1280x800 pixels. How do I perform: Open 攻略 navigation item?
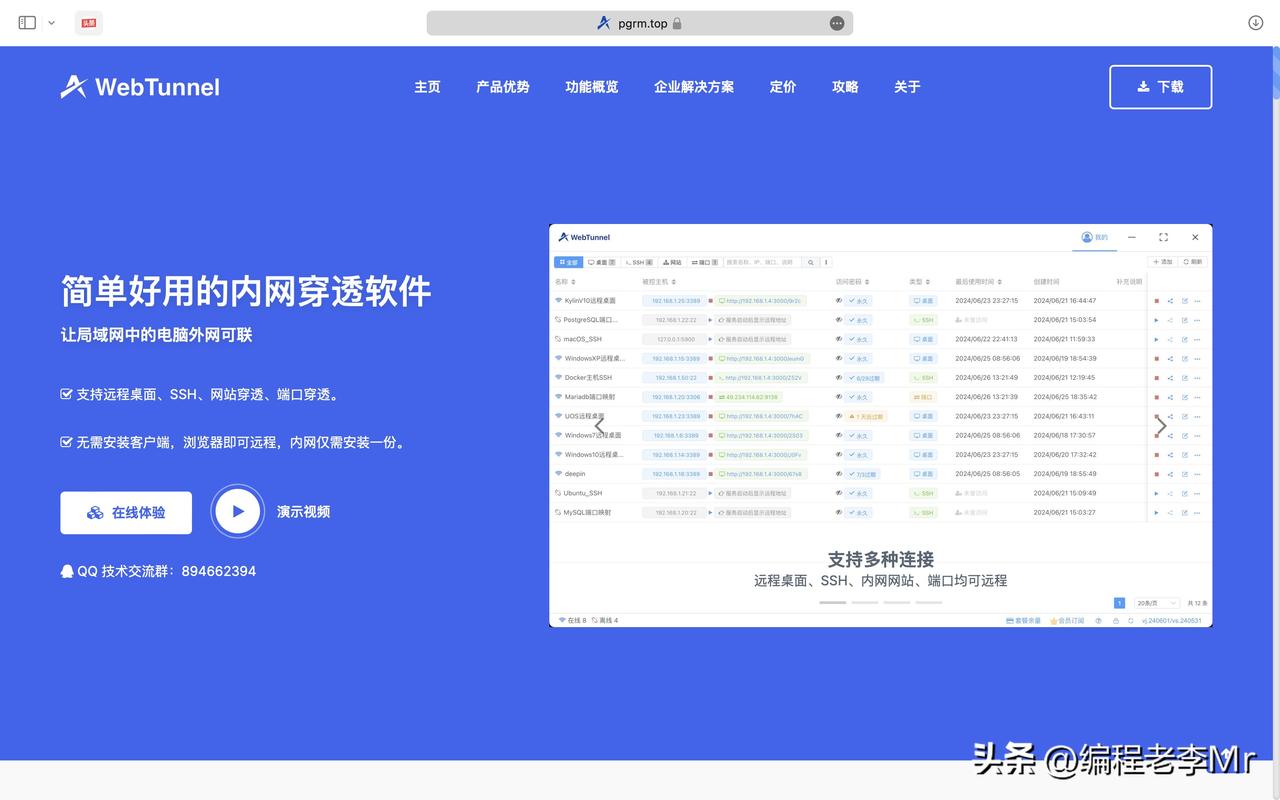pos(845,87)
